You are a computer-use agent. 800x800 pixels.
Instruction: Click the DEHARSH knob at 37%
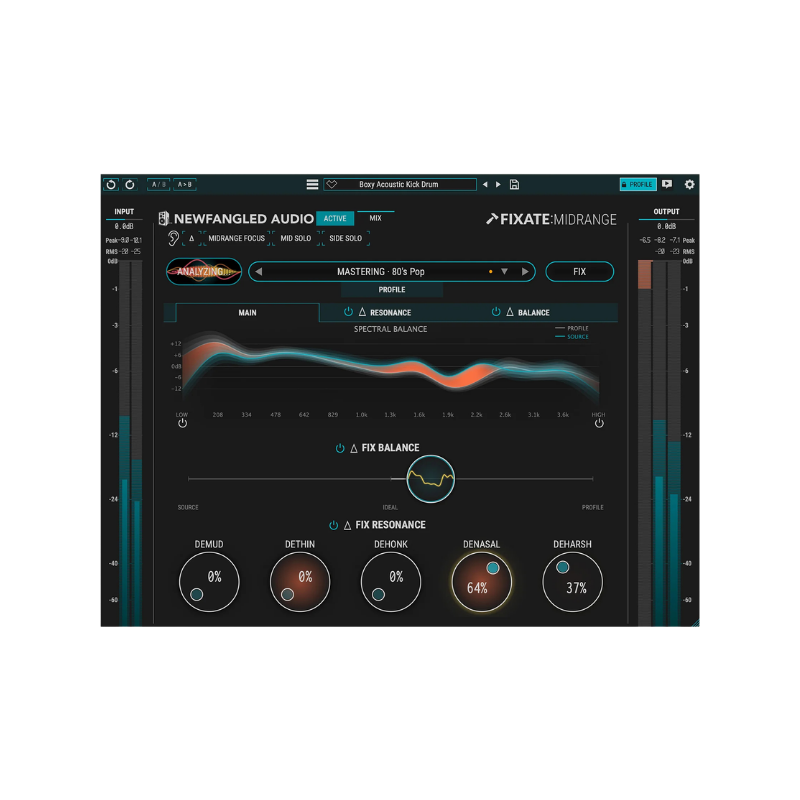572,582
